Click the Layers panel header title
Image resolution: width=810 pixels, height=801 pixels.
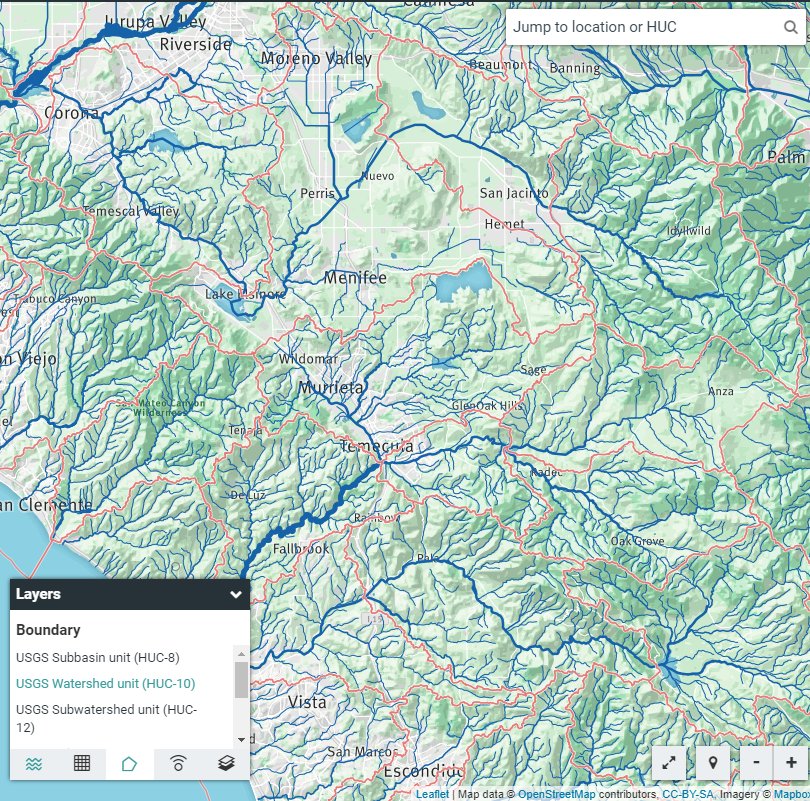(x=38, y=594)
